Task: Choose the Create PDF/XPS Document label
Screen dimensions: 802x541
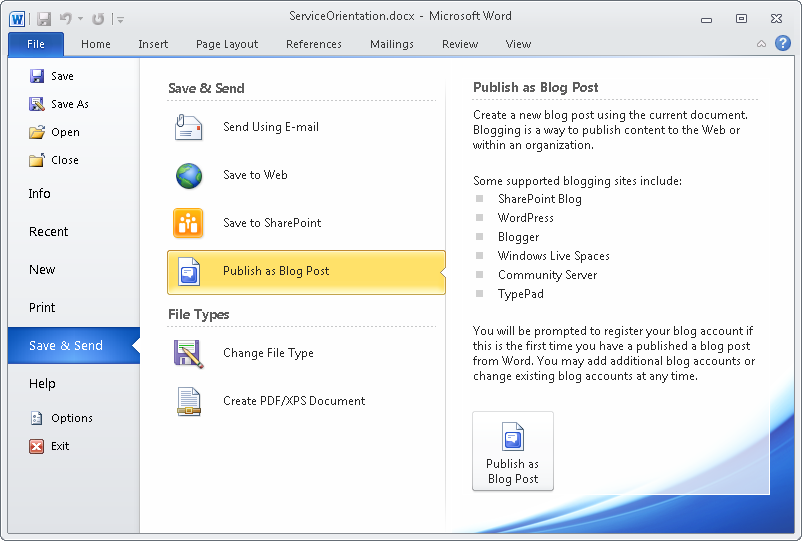Action: pyautogui.click(x=294, y=401)
